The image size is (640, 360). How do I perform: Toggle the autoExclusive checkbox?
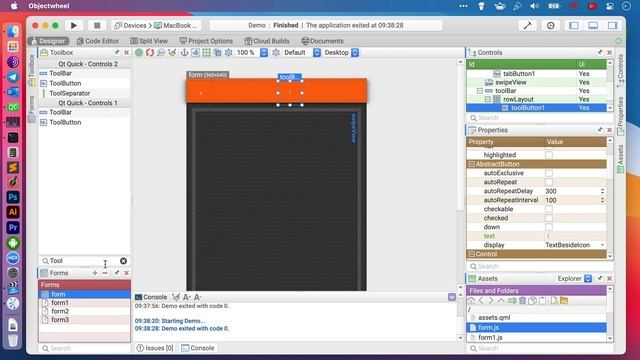point(549,173)
